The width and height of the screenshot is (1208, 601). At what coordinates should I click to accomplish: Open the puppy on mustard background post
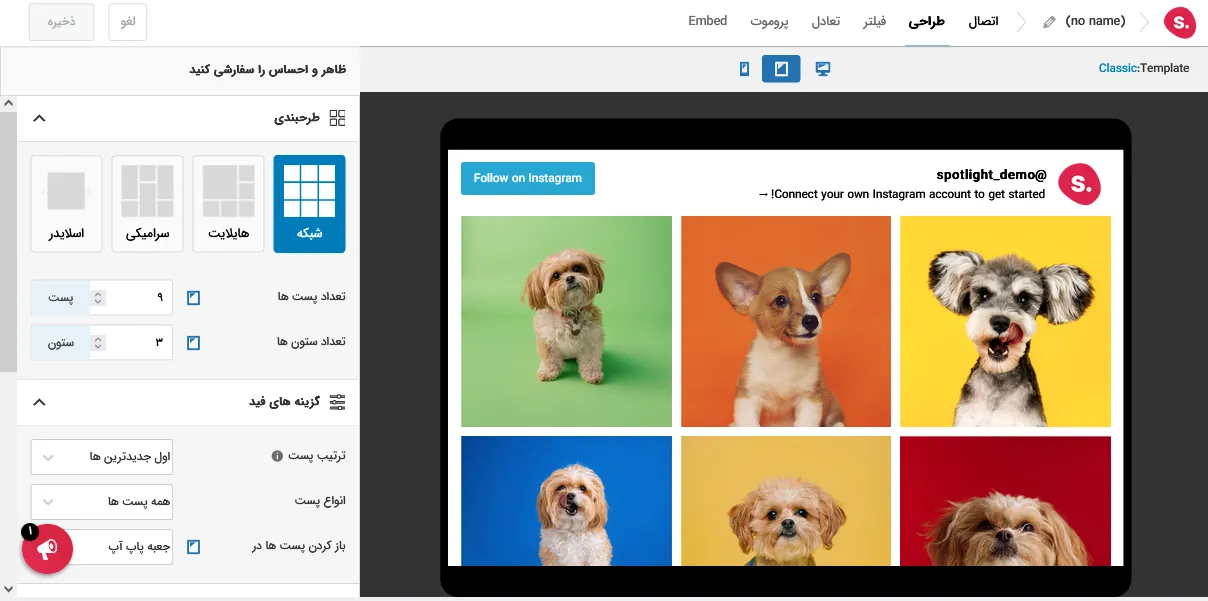click(786, 501)
